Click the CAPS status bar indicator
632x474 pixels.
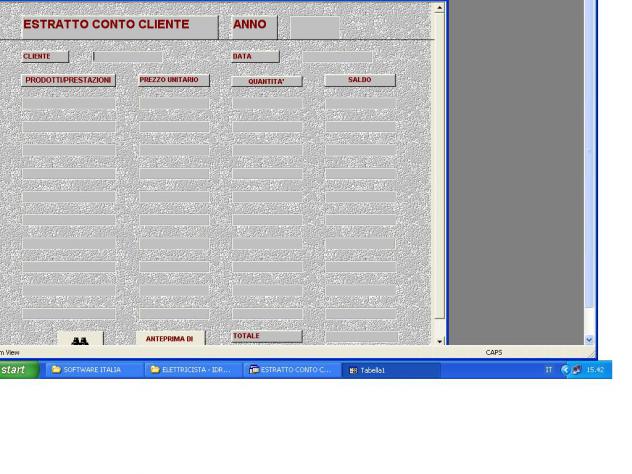[x=494, y=353]
